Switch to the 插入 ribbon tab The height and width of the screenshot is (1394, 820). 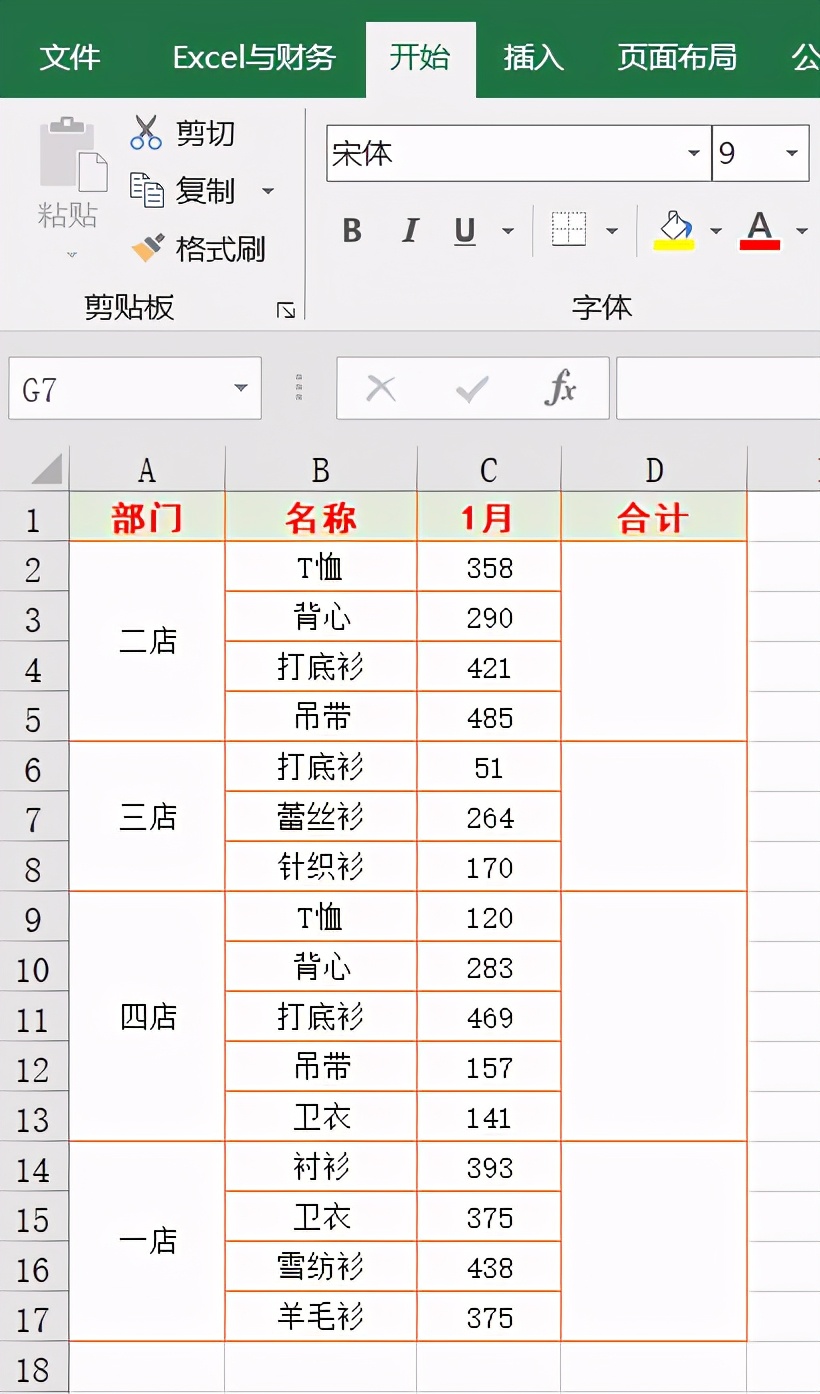click(531, 59)
